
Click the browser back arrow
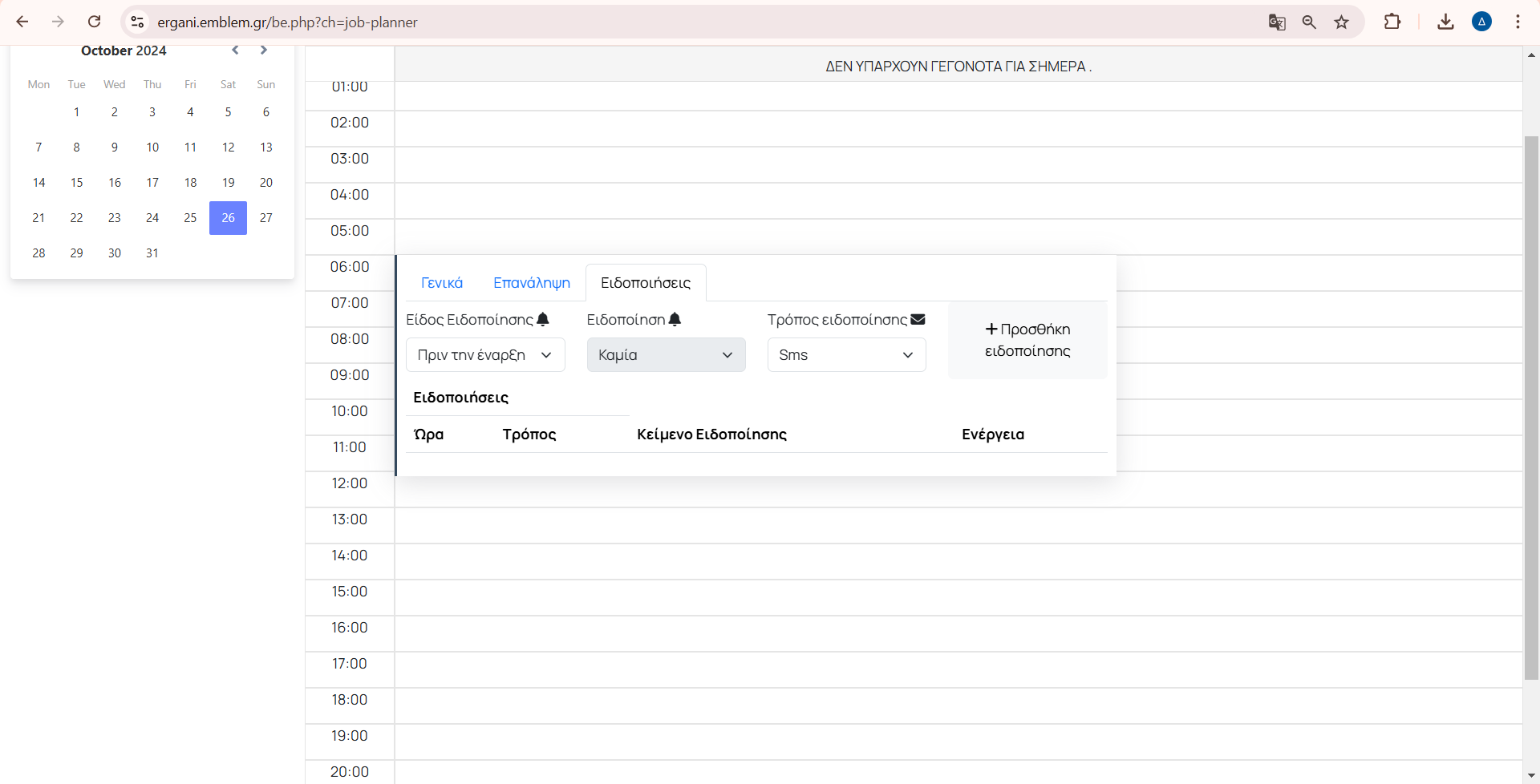[22, 22]
